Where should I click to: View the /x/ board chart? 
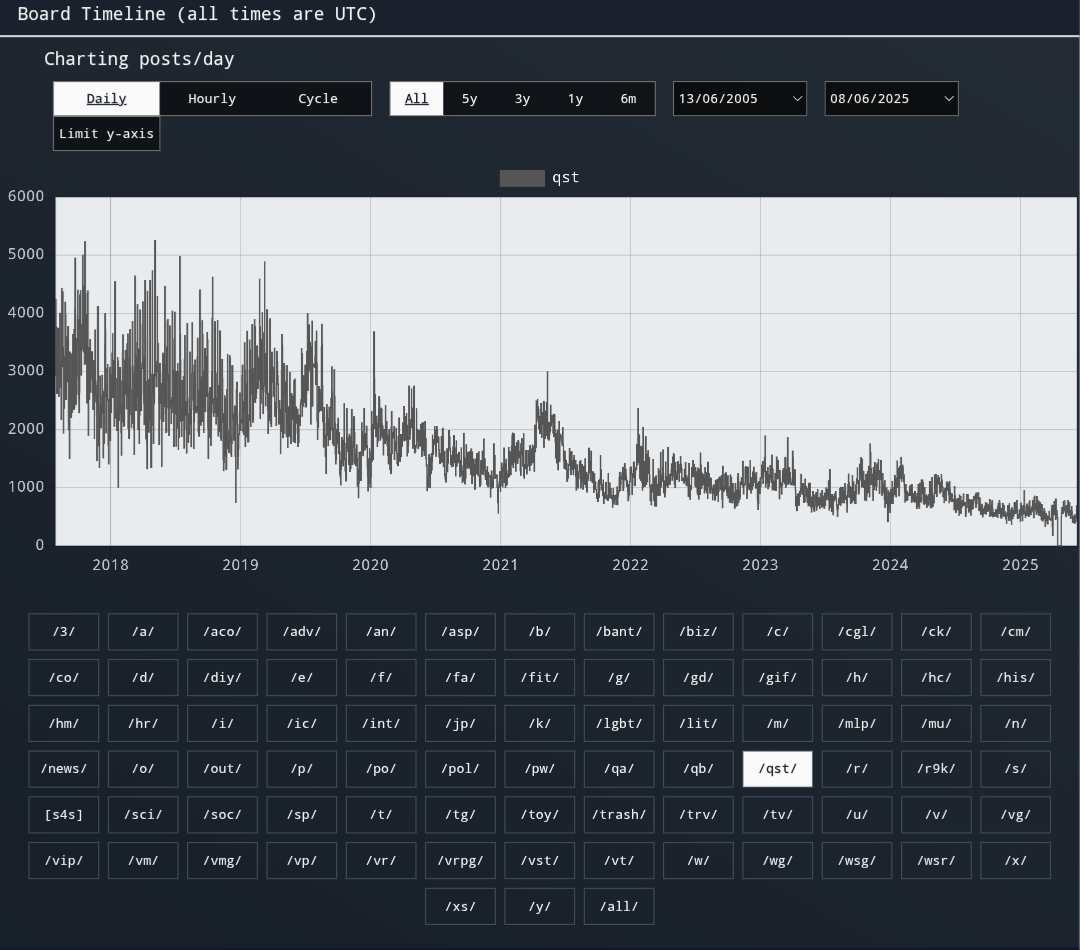[1015, 860]
